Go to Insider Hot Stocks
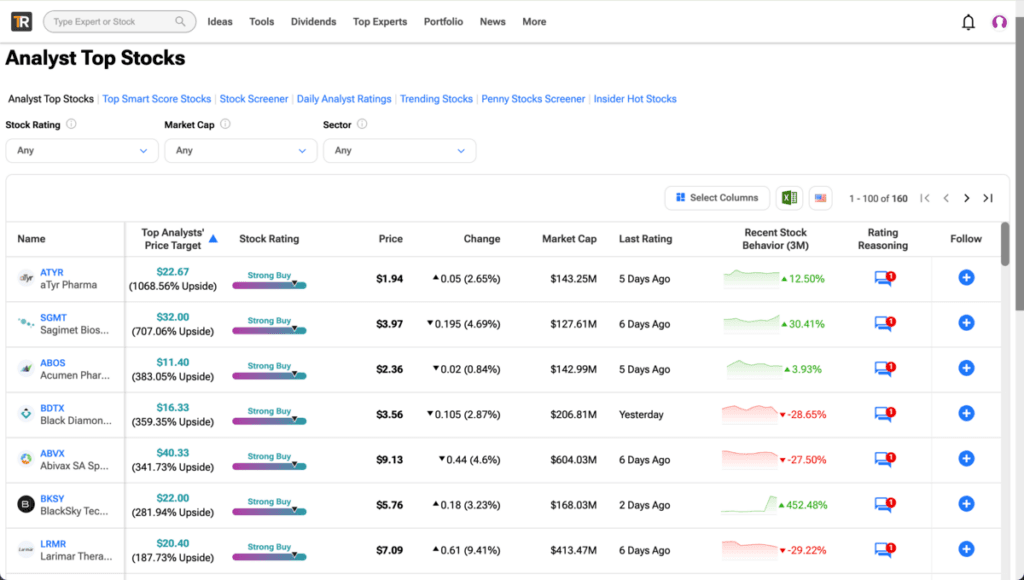The height and width of the screenshot is (580, 1024). [x=635, y=99]
